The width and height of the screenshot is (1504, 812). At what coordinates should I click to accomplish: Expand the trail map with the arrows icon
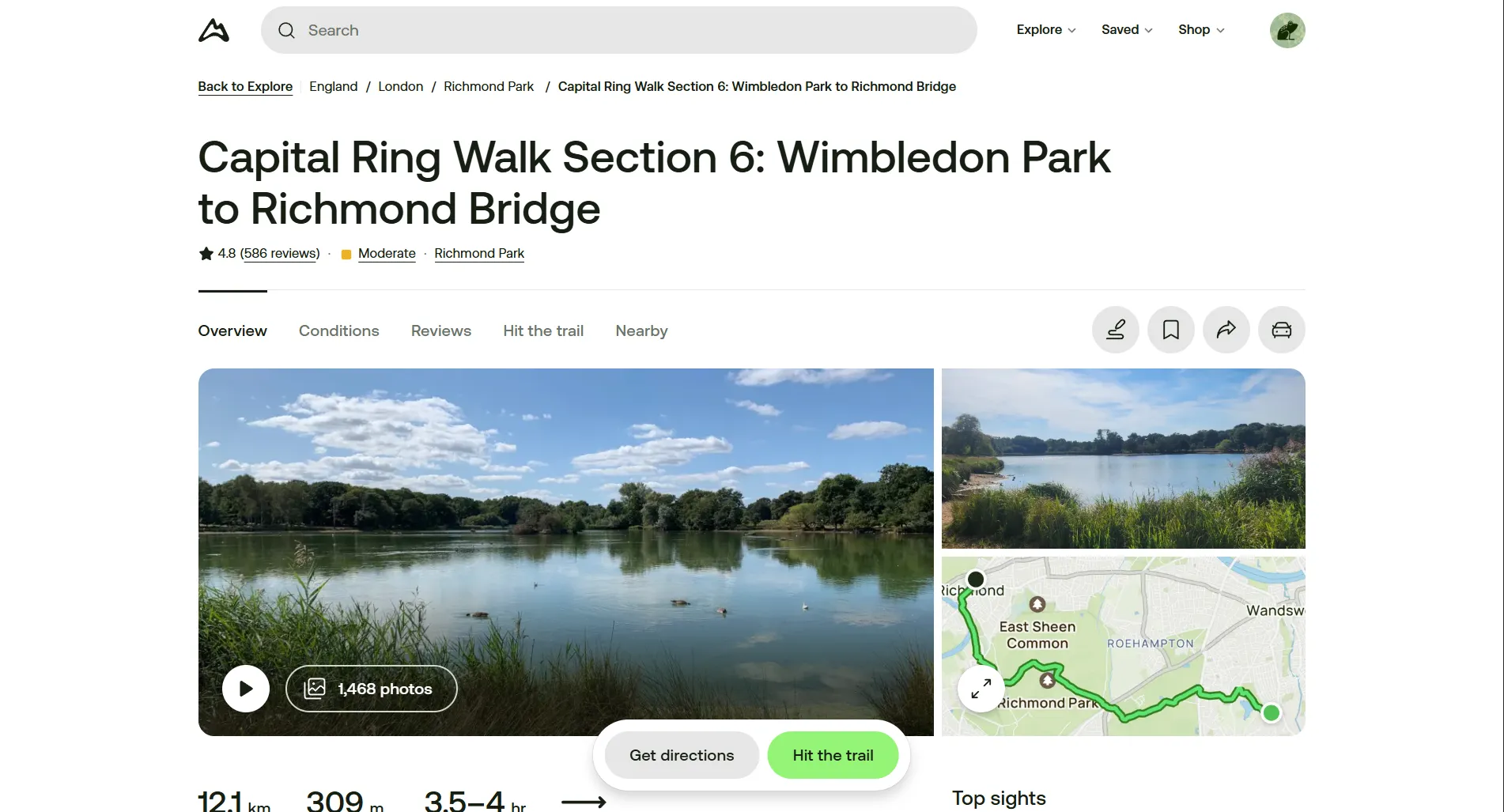coord(980,689)
